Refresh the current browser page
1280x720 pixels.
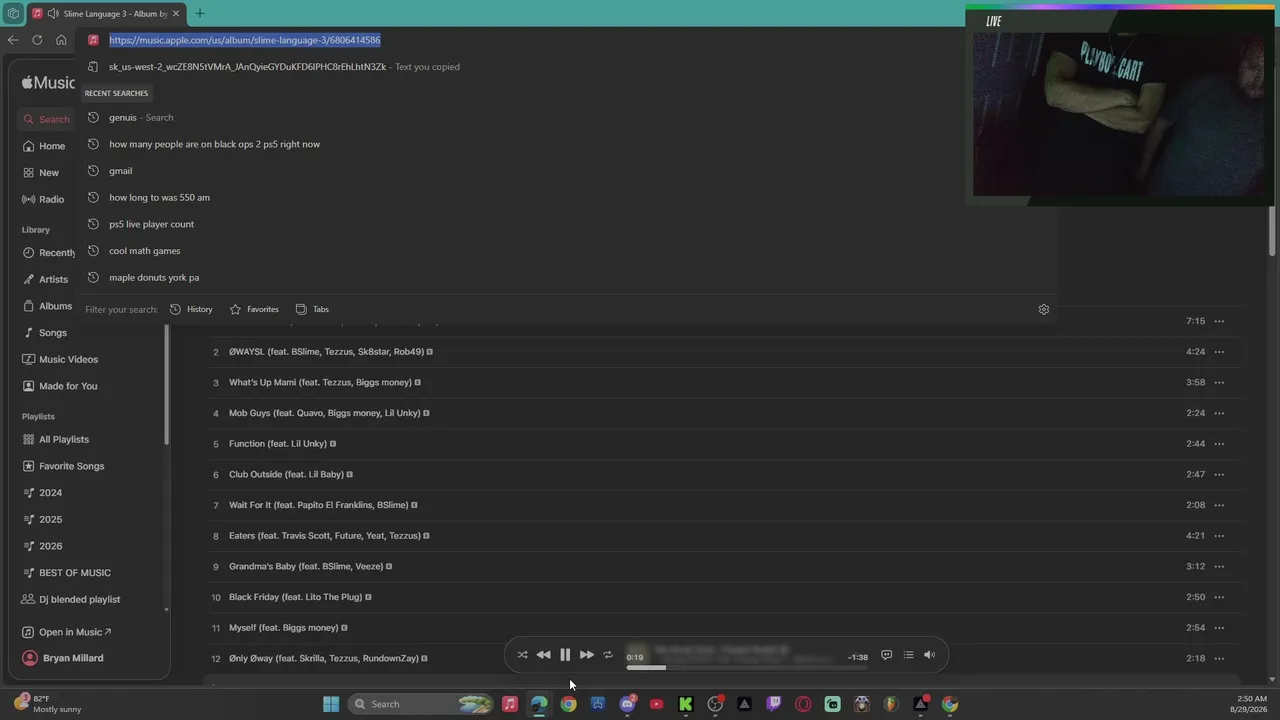tap(37, 40)
